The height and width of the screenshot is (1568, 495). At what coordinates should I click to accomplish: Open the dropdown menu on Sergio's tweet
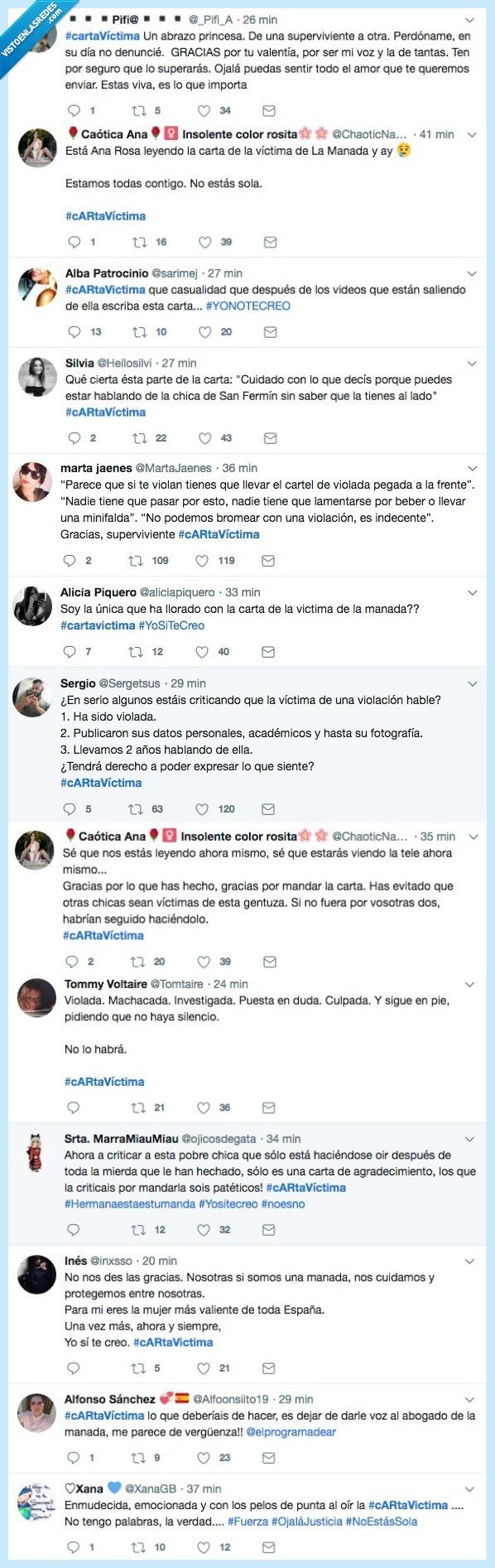coord(473,683)
